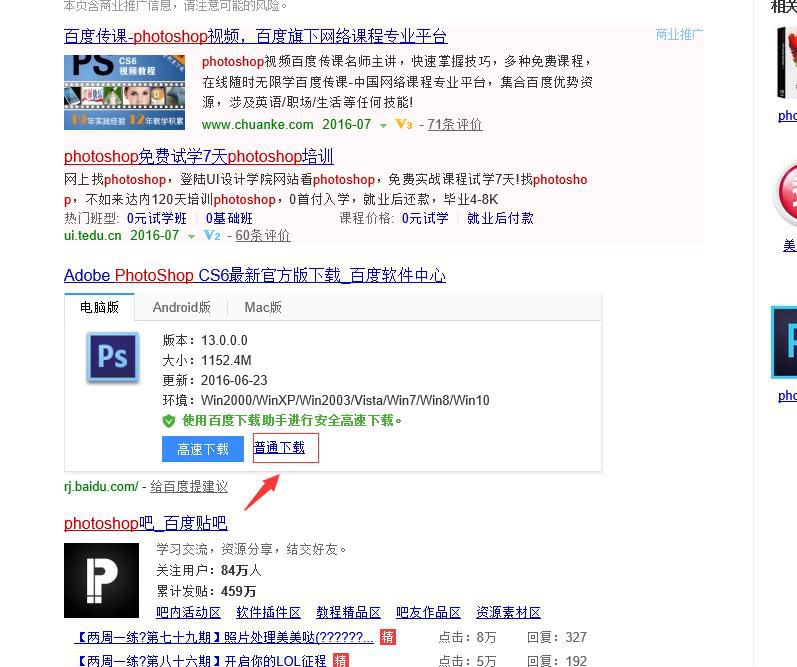Click the blue Ps application icon
The width and height of the screenshot is (797, 667).
tap(113, 356)
